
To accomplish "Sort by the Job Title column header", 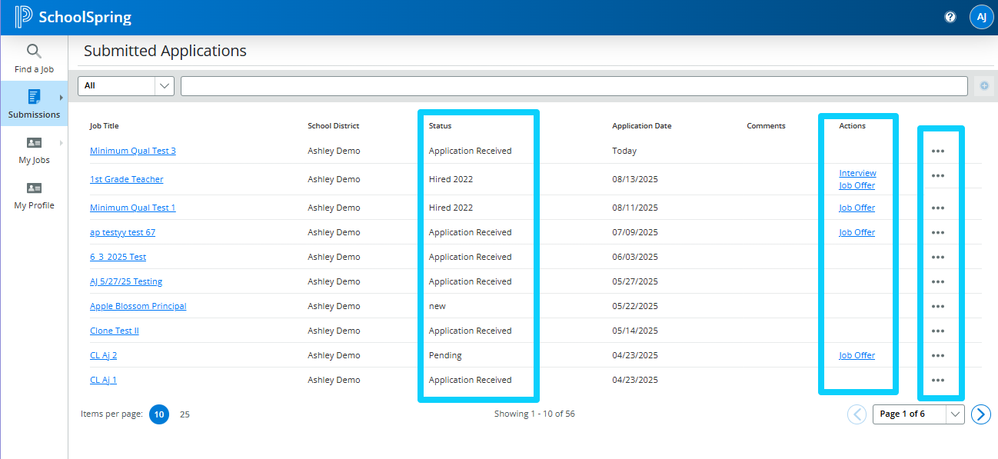I will 110,126.
